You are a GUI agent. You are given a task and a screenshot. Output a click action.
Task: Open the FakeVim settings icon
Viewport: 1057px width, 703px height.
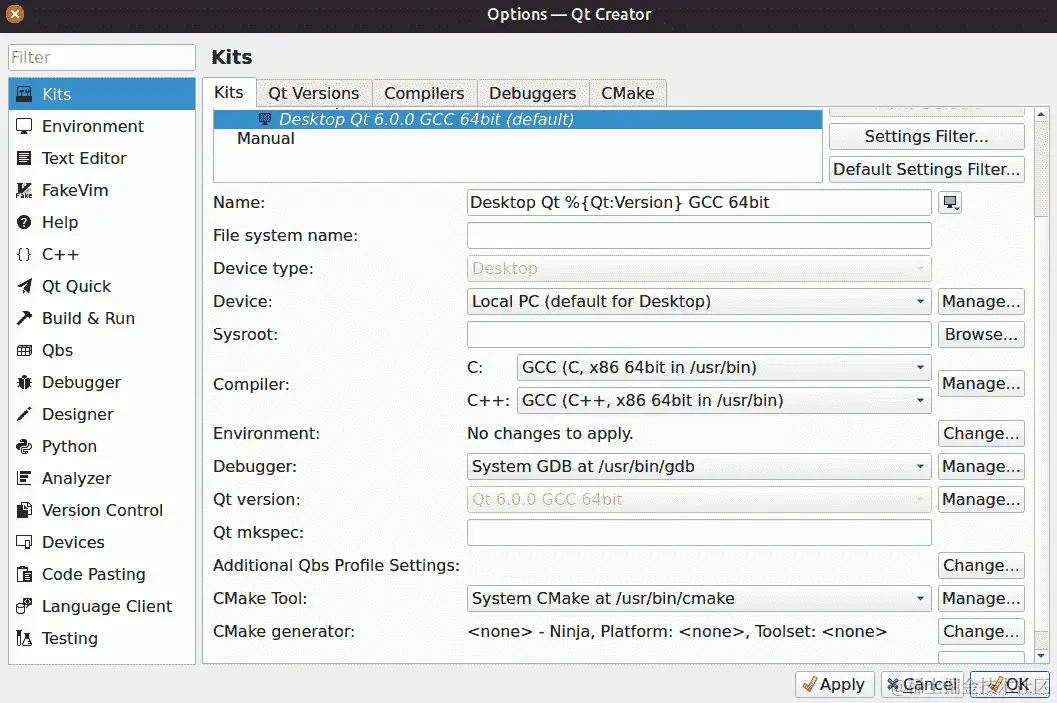[x=24, y=190]
